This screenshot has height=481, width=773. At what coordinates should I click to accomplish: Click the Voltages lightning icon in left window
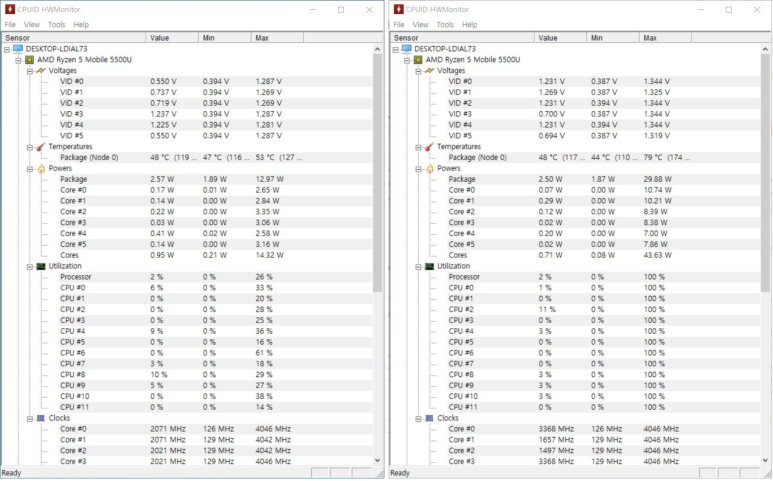[x=41, y=70]
